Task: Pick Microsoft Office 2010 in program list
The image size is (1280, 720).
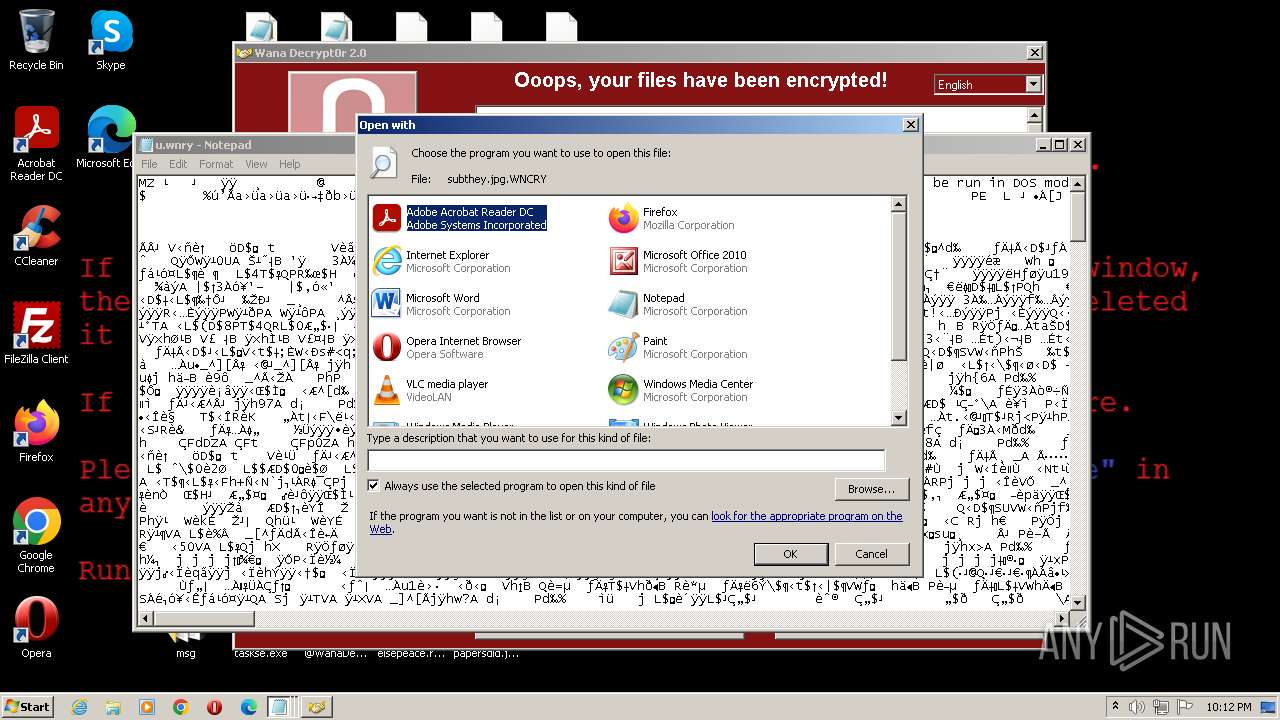Action: coord(678,261)
